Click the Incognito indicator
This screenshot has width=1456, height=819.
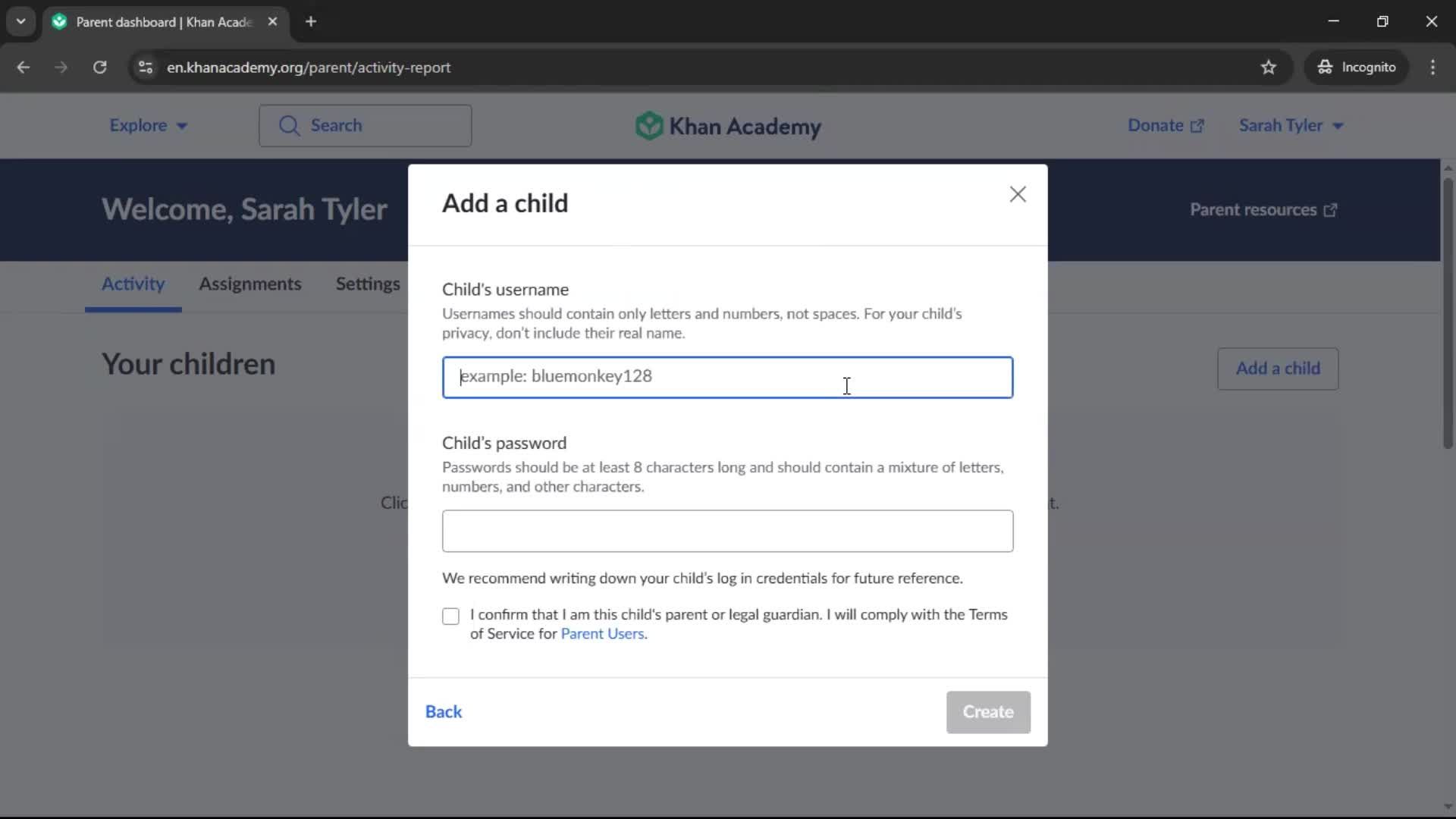[x=1356, y=67]
